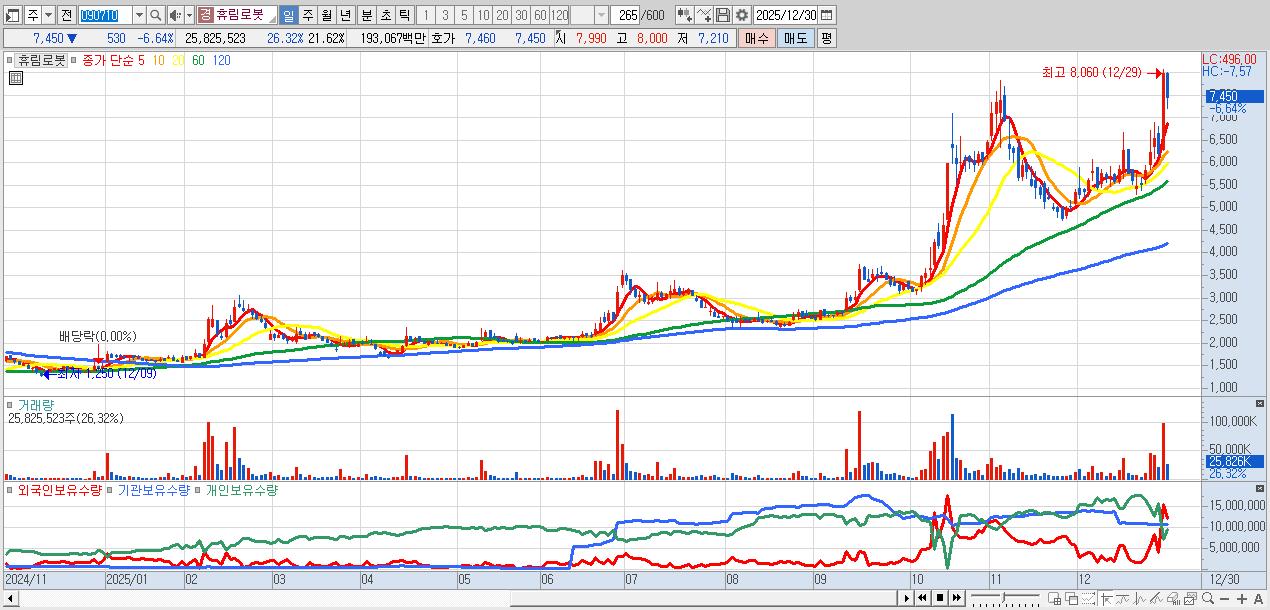This screenshot has width=1270, height=610.
Task: Click the 60-day moving average legend
Action: [198, 60]
